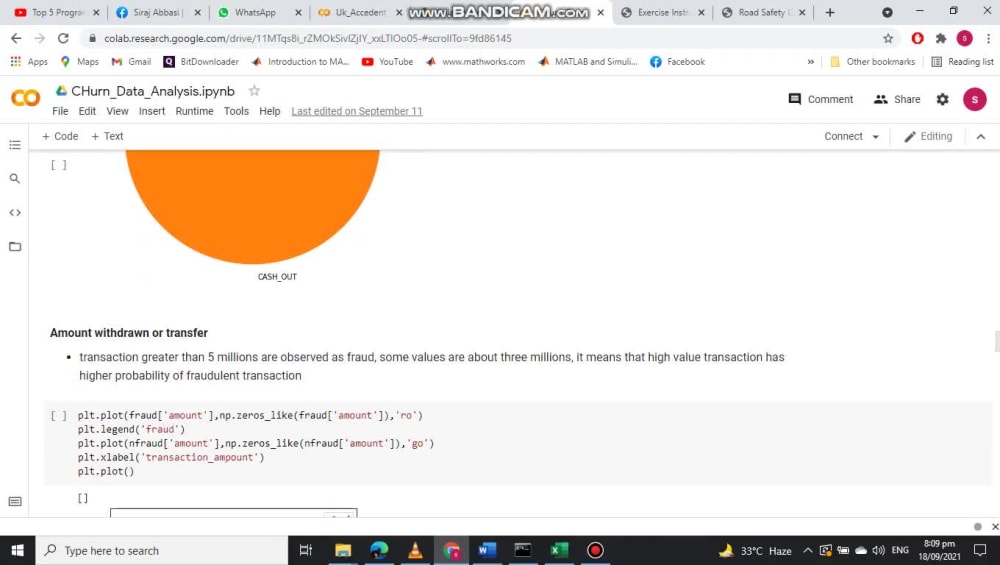Click the Connect button
Screen dimensions: 1000x565
843,136
